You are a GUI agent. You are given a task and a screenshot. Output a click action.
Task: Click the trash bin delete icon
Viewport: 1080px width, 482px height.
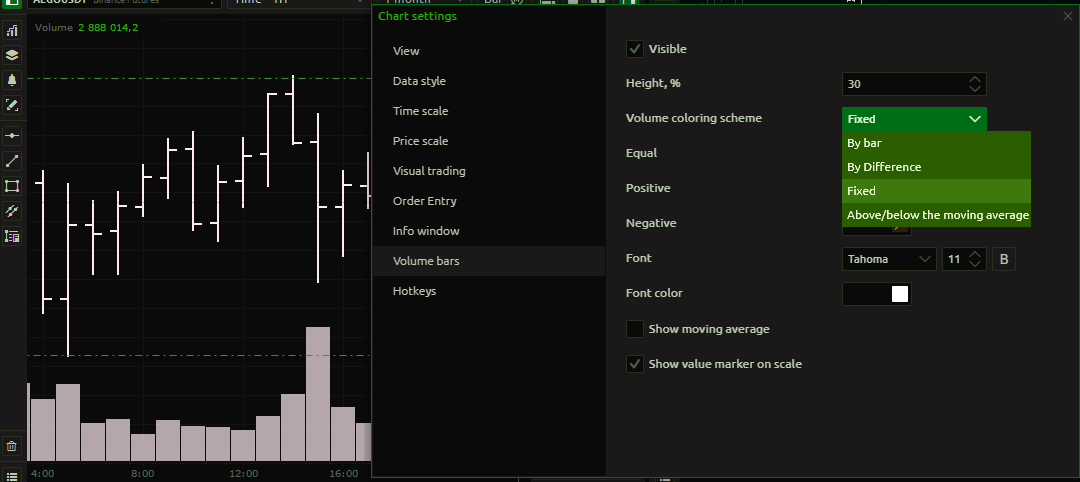click(x=12, y=446)
